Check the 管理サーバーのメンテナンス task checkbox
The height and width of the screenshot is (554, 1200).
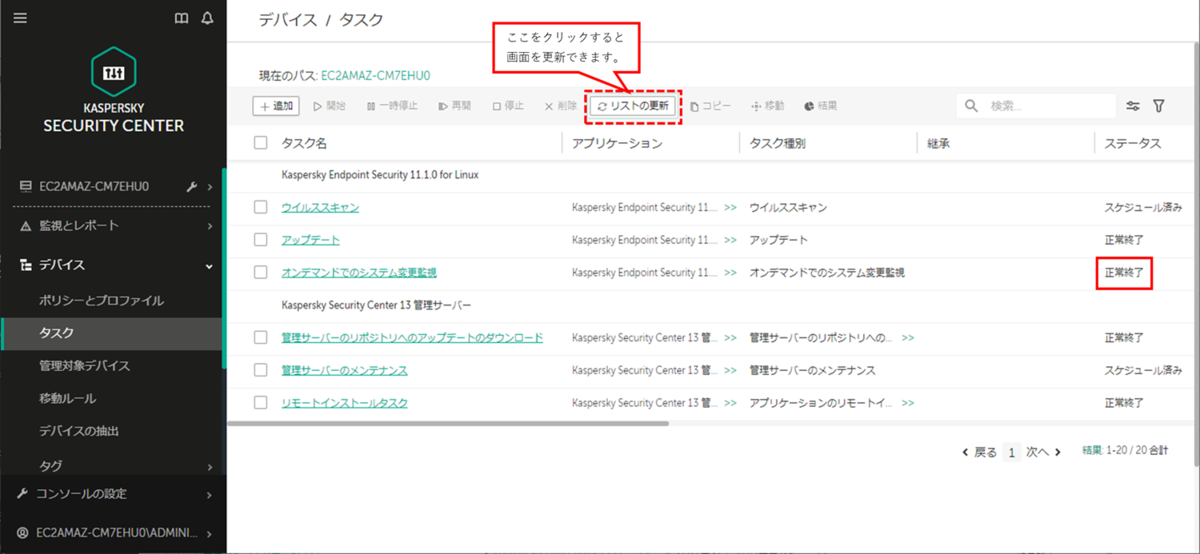261,370
